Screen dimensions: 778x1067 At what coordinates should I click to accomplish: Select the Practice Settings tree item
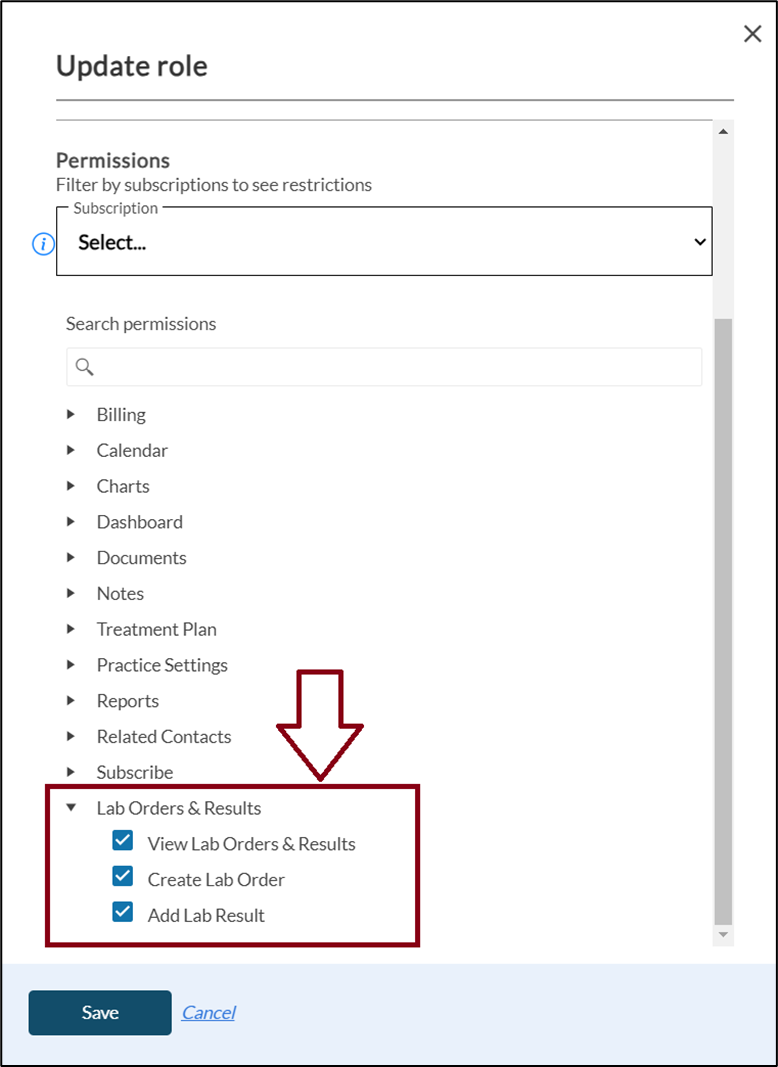coord(162,665)
